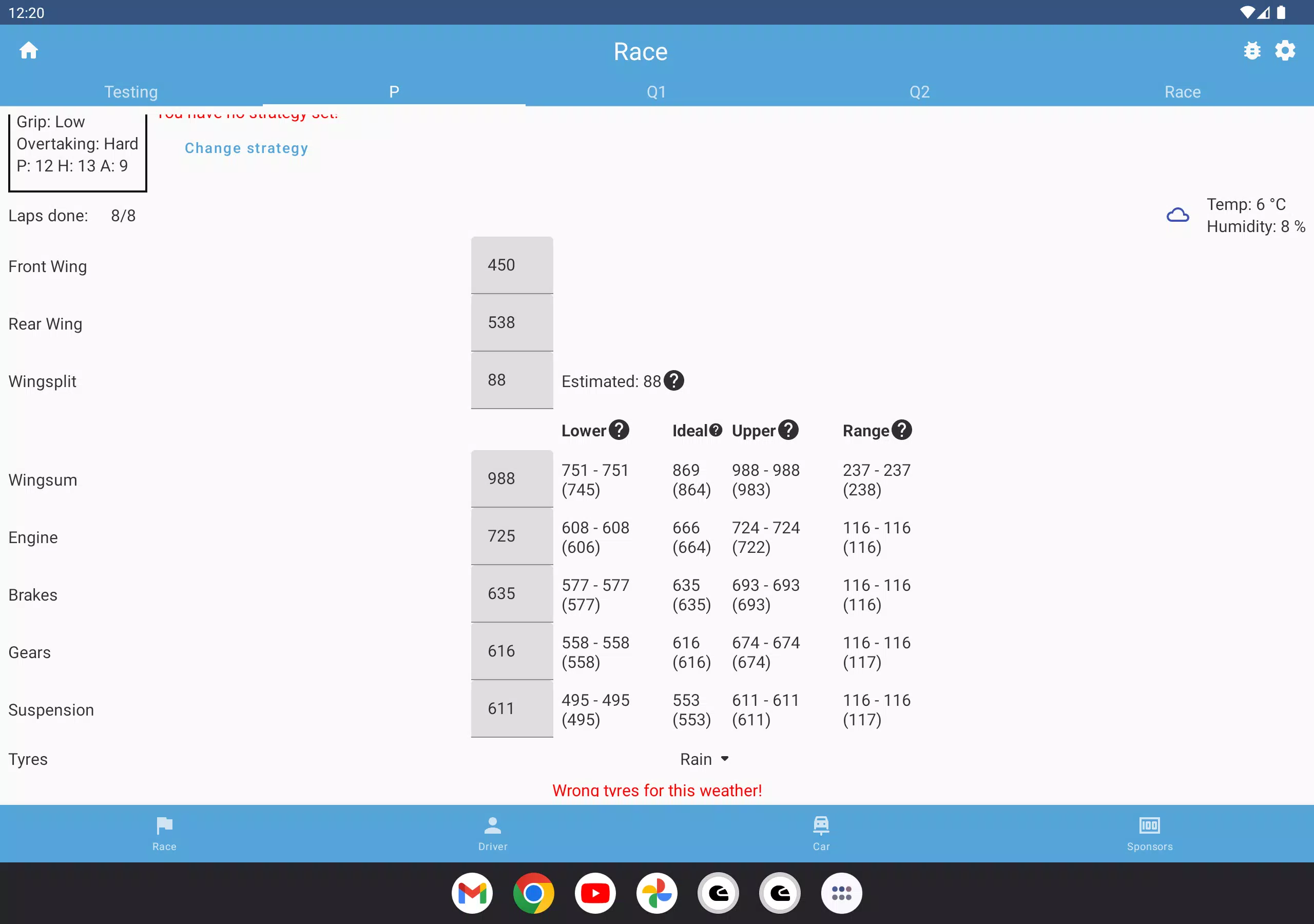Select the Tyres label
Image resolution: width=1314 pixels, height=924 pixels.
tap(28, 760)
